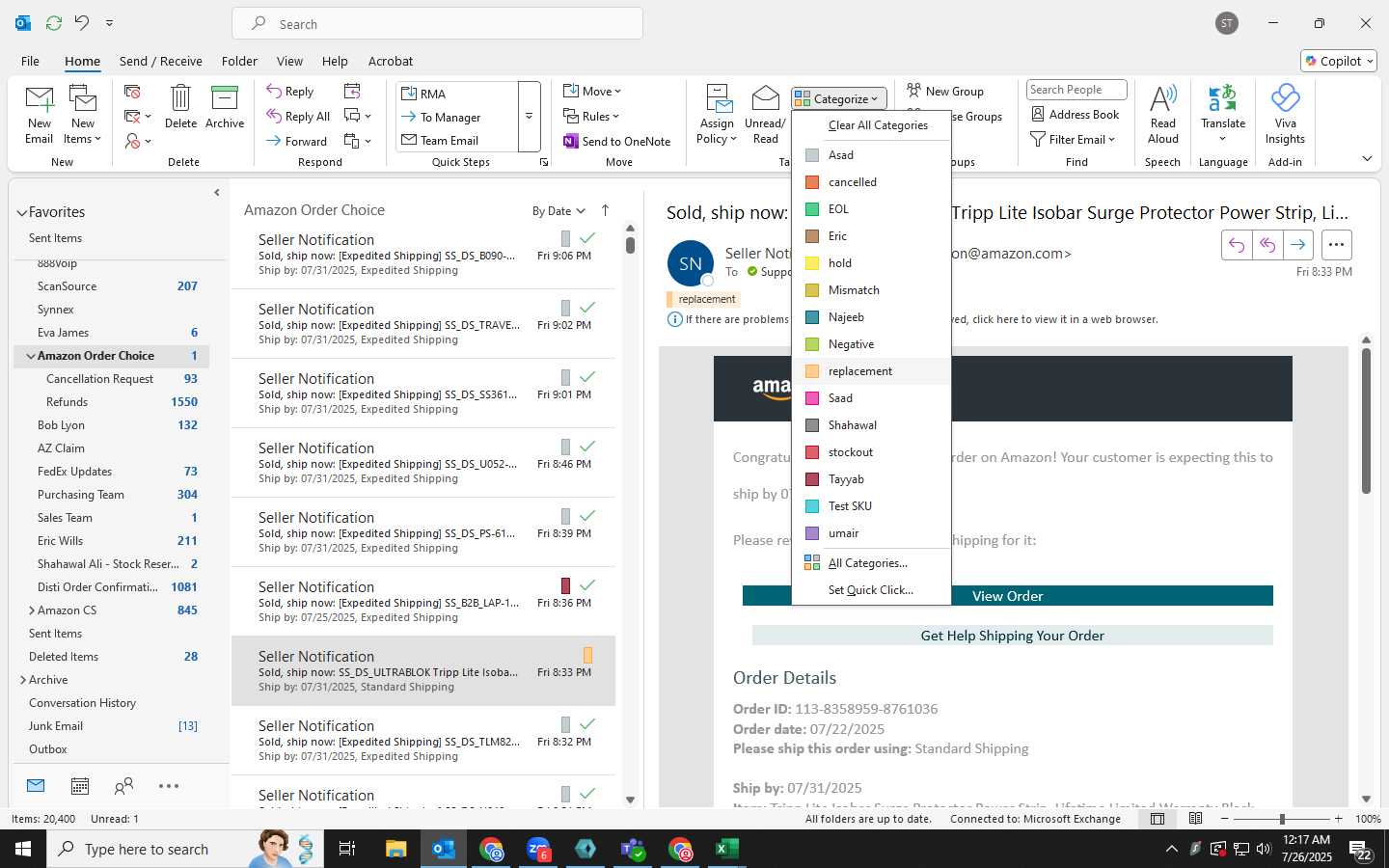Toggle completion check on Fri 9:02 PM email
Image resolution: width=1389 pixels, height=868 pixels.
click(x=587, y=308)
